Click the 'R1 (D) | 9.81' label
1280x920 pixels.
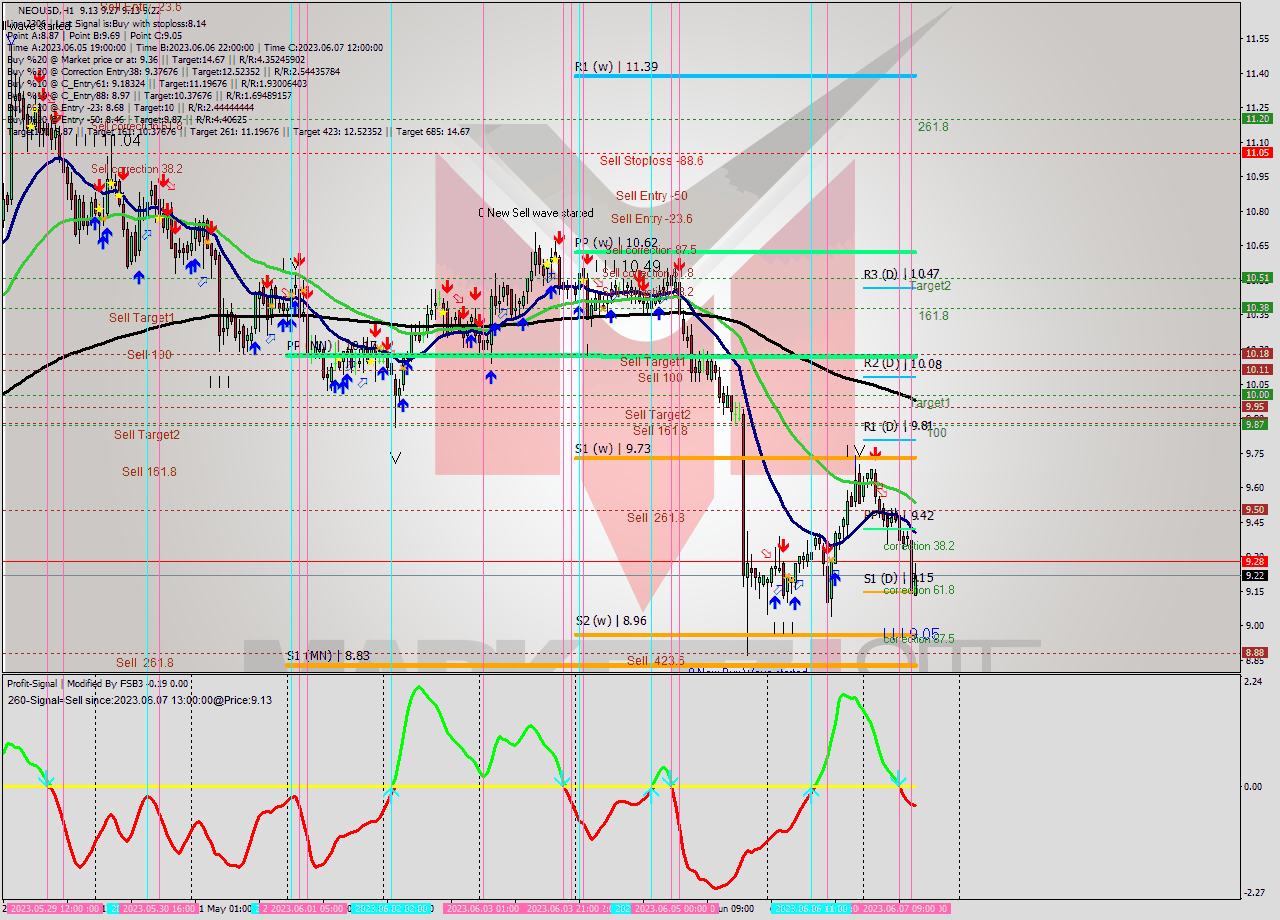(x=898, y=426)
